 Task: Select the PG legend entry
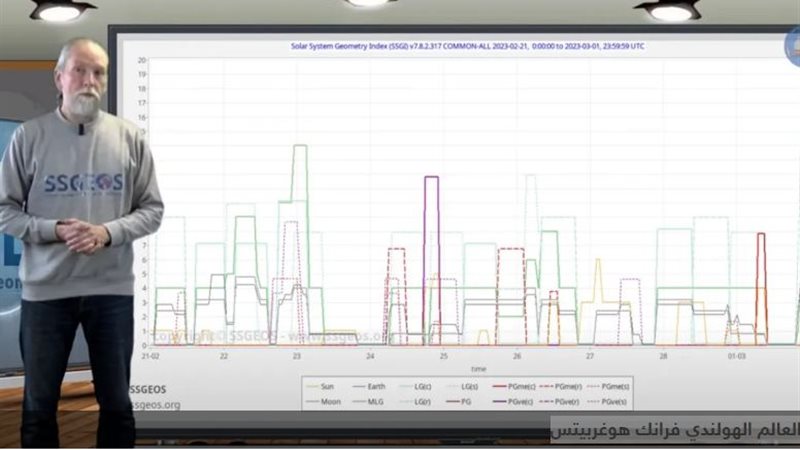[458, 402]
